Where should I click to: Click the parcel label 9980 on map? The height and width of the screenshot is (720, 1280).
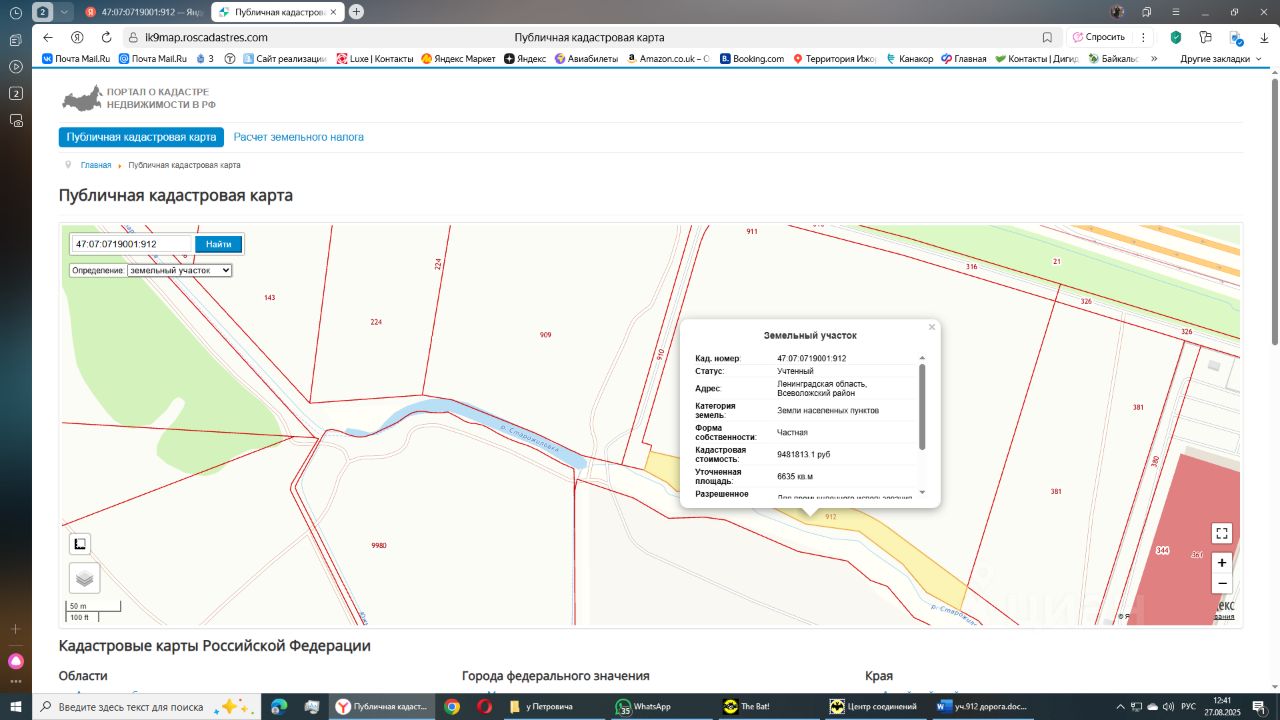(x=378, y=545)
